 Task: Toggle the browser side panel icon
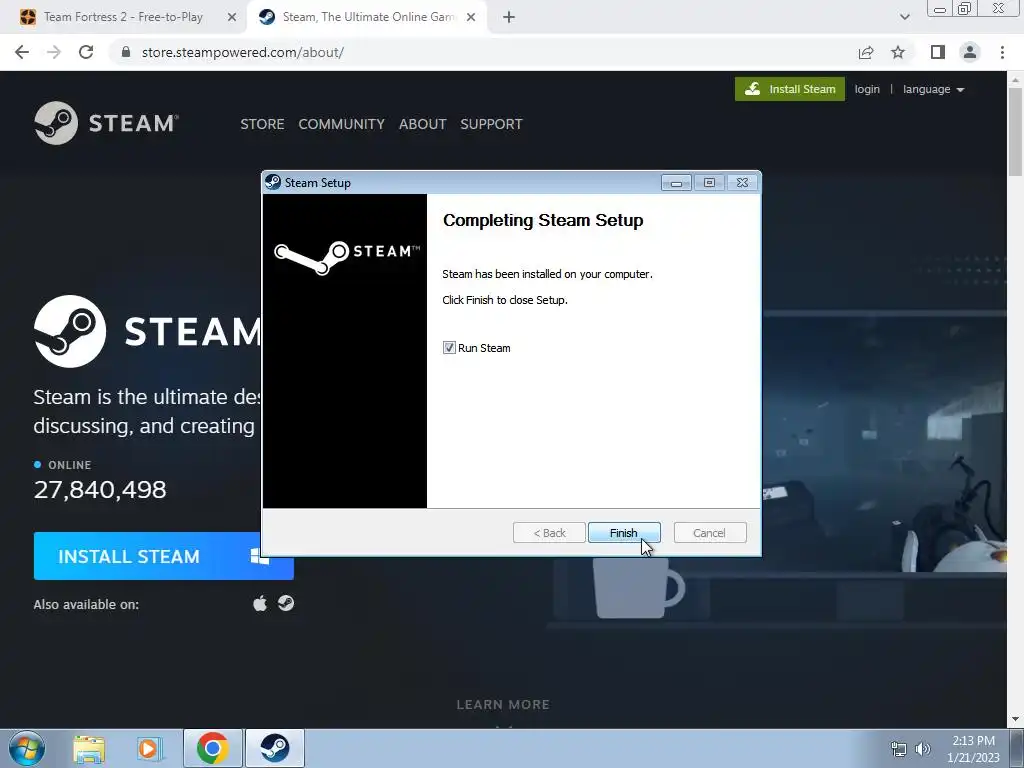click(938, 52)
